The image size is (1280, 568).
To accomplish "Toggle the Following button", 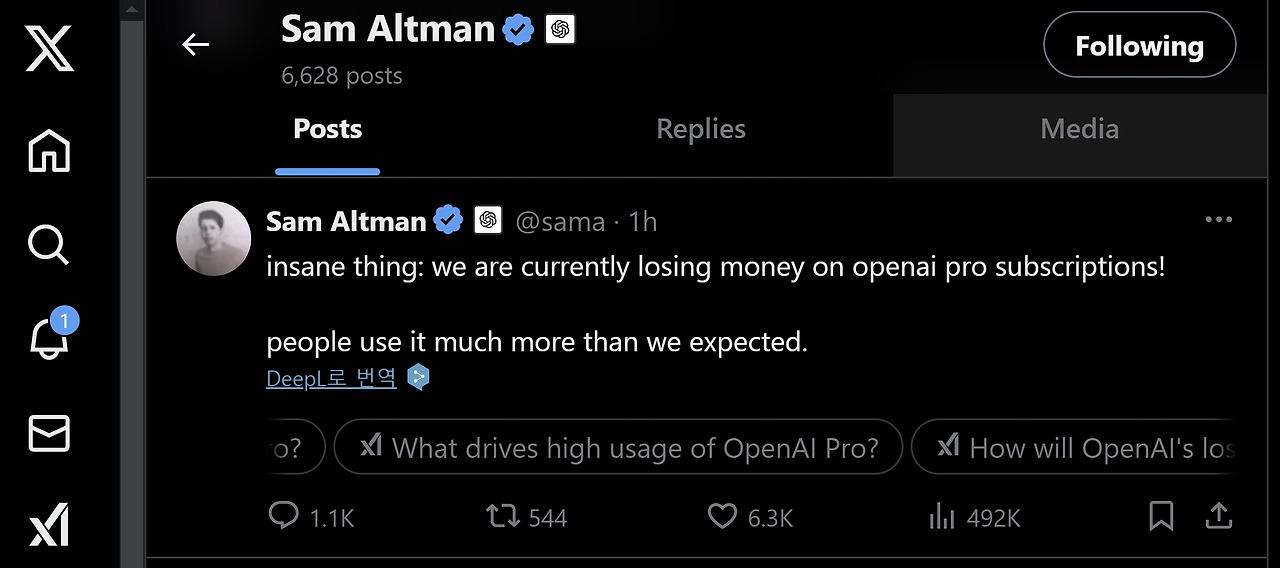I will click(x=1139, y=45).
